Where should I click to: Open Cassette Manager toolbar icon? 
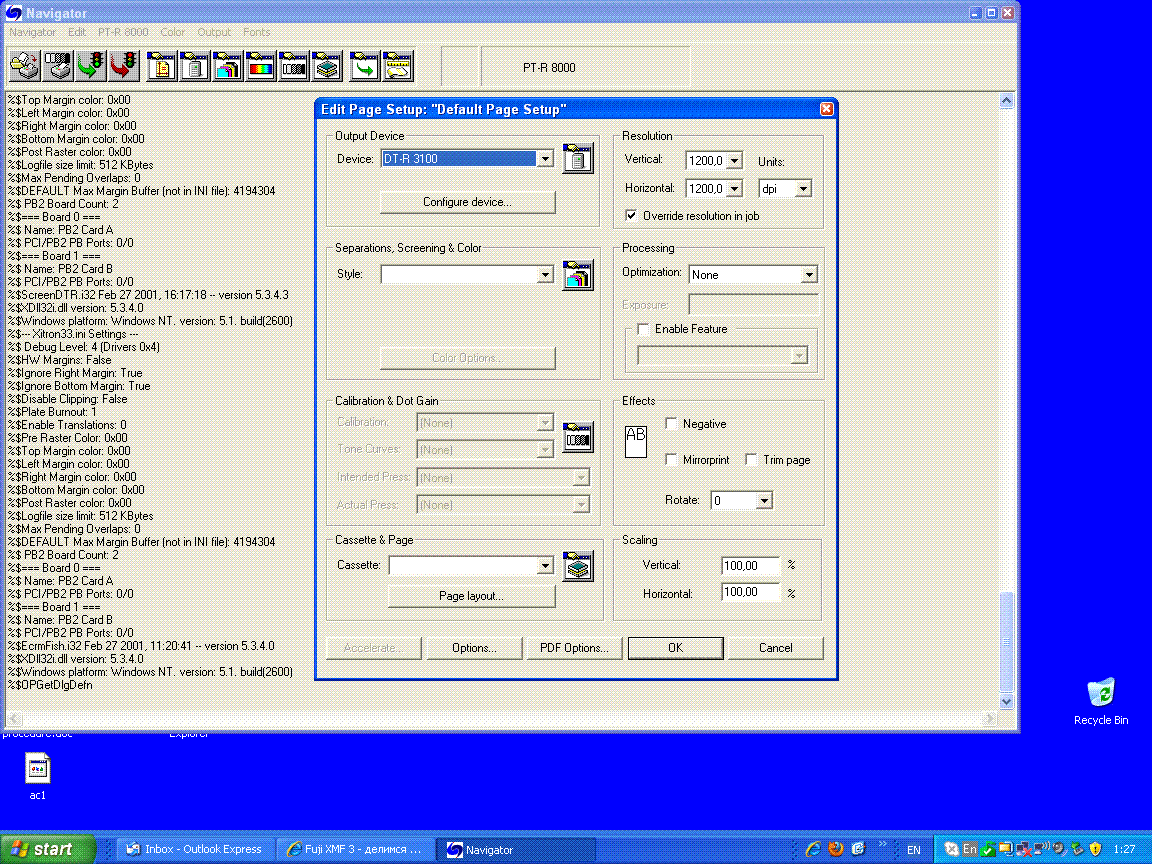326,66
